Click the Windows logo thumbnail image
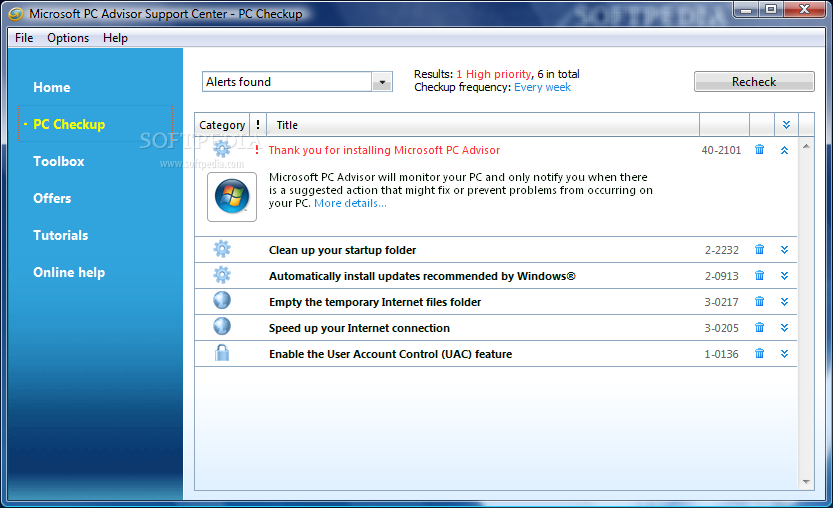The width and height of the screenshot is (833, 508). tap(232, 197)
